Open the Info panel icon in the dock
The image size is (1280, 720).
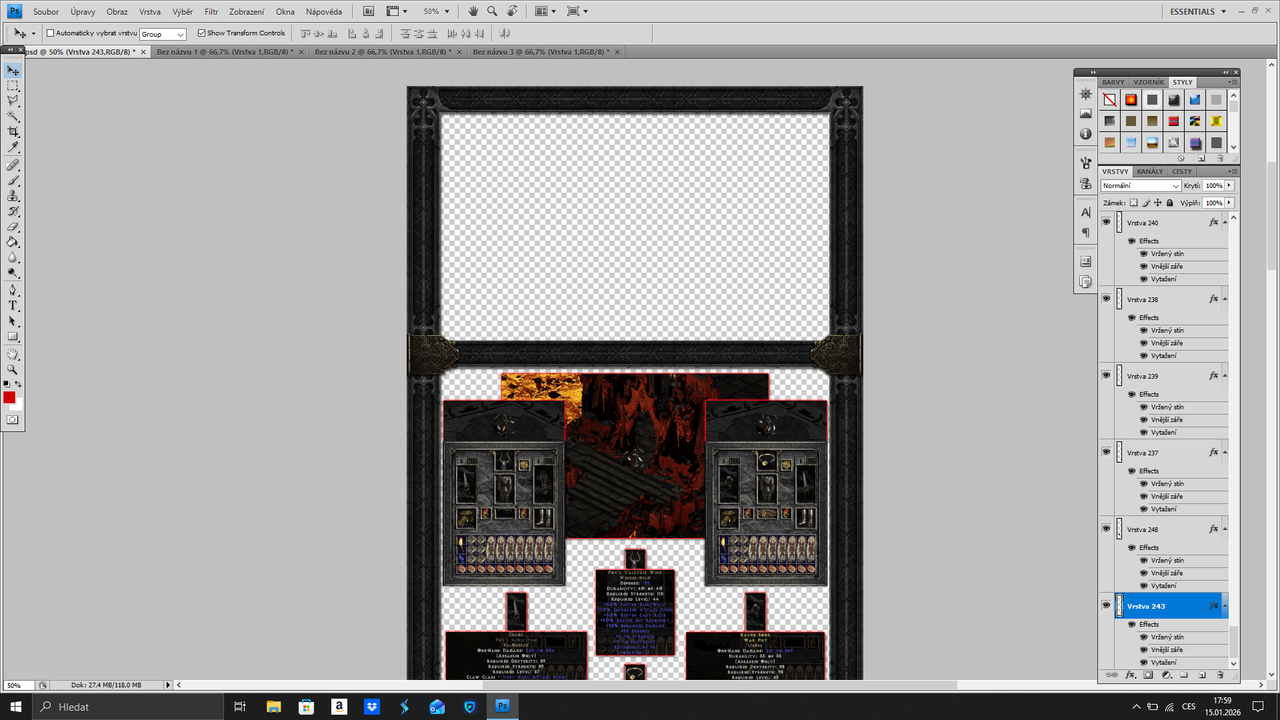click(x=1086, y=133)
